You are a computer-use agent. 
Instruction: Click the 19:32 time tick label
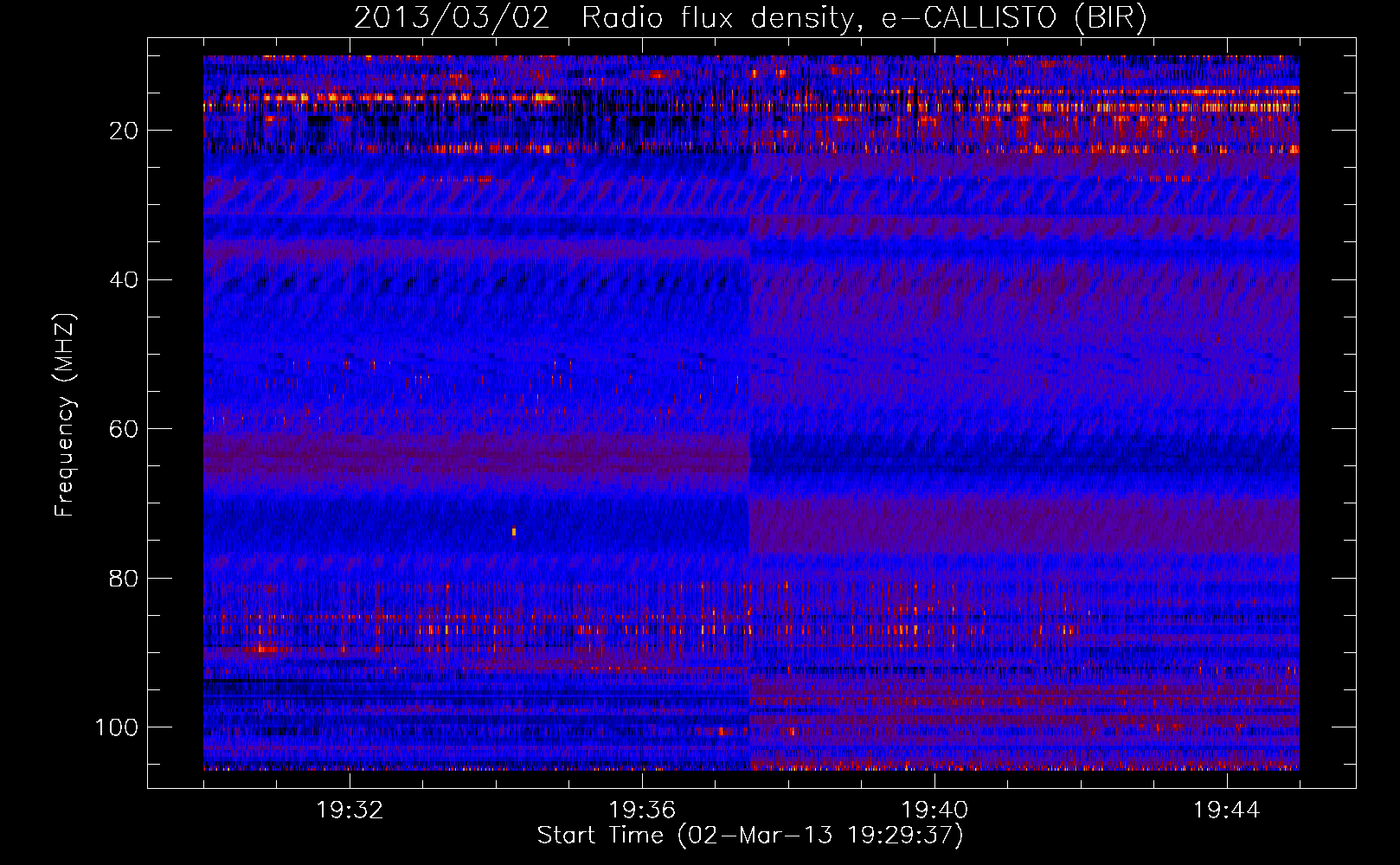[350, 811]
